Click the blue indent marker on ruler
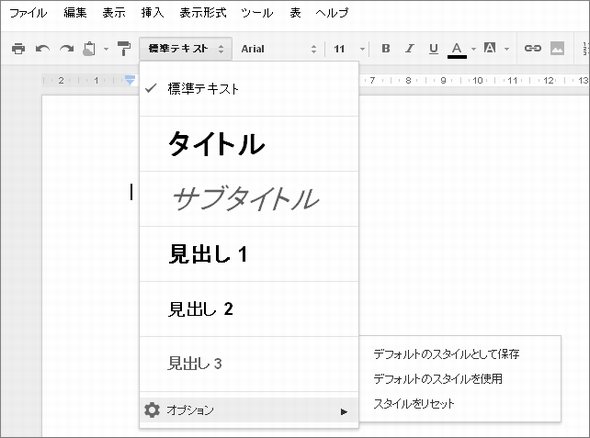The width and height of the screenshot is (590, 438). tap(130, 80)
